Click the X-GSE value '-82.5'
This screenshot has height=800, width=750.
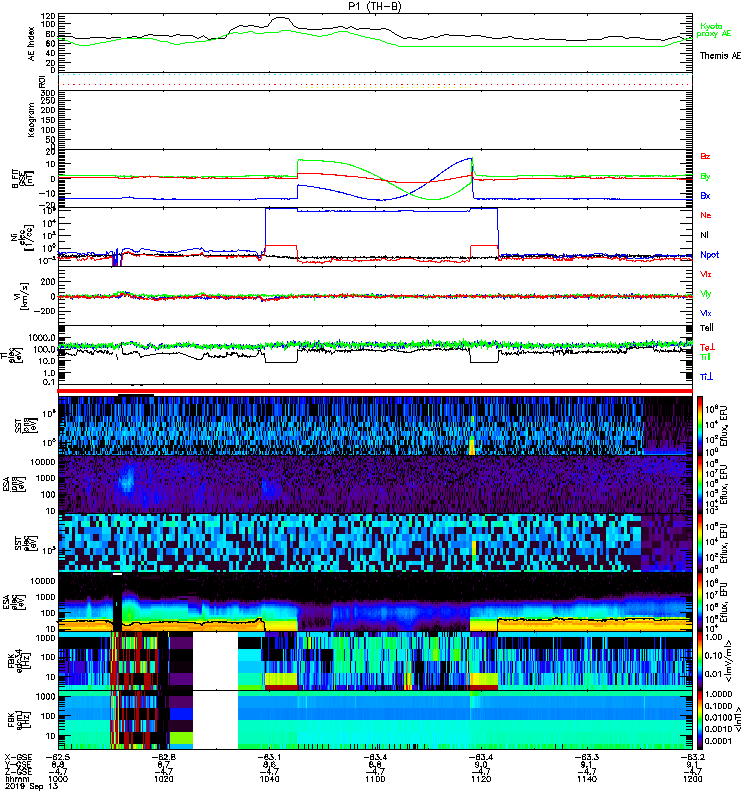pos(58,757)
